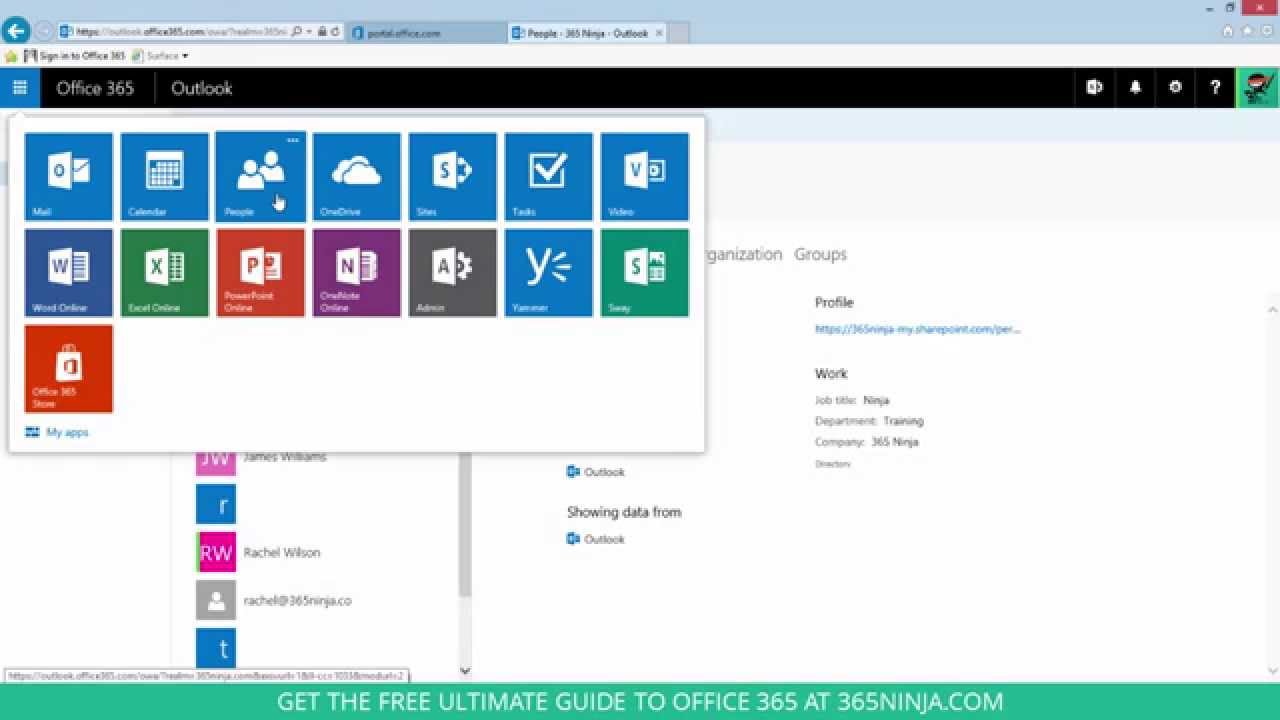The width and height of the screenshot is (1280, 720).
Task: Open notifications bell icon
Action: (x=1135, y=88)
